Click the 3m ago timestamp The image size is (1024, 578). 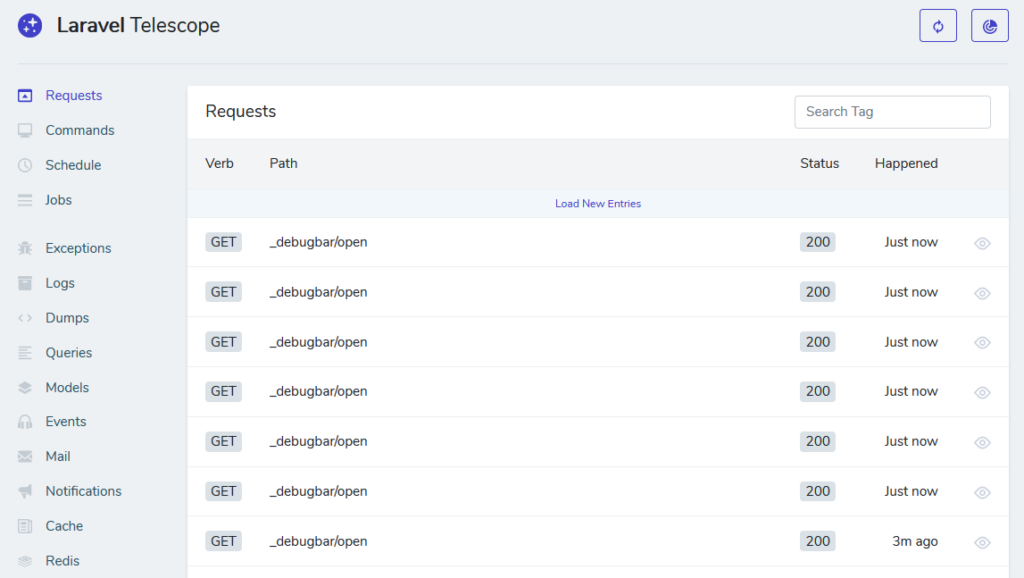point(915,541)
